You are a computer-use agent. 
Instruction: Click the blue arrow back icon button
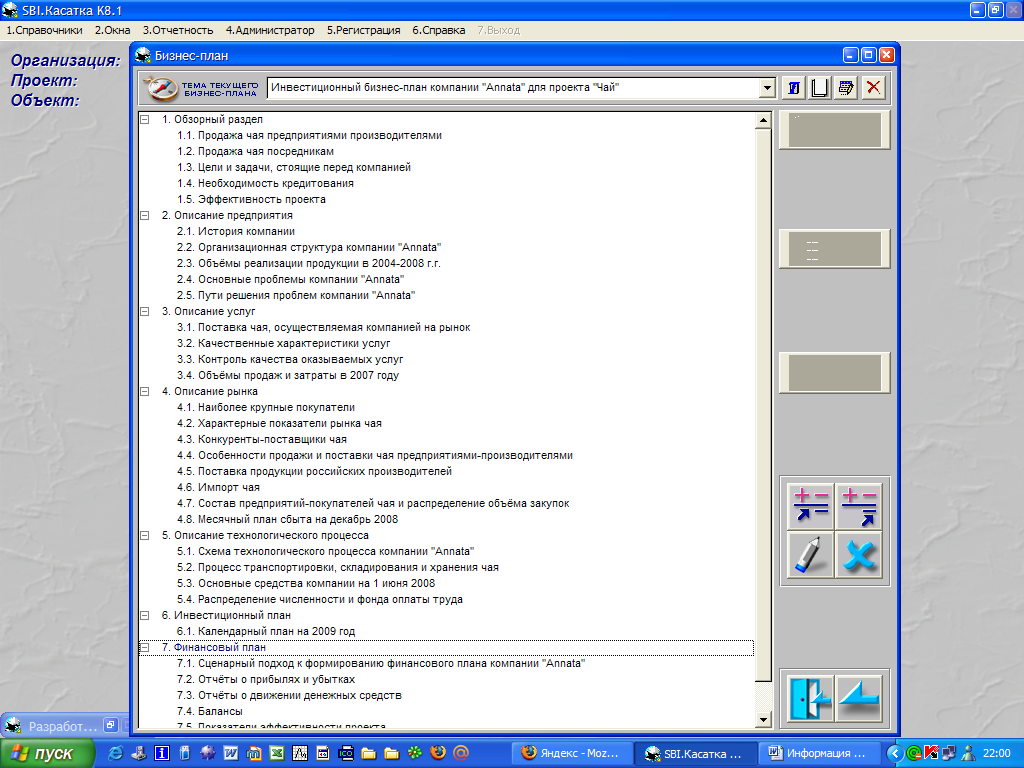tap(859, 699)
